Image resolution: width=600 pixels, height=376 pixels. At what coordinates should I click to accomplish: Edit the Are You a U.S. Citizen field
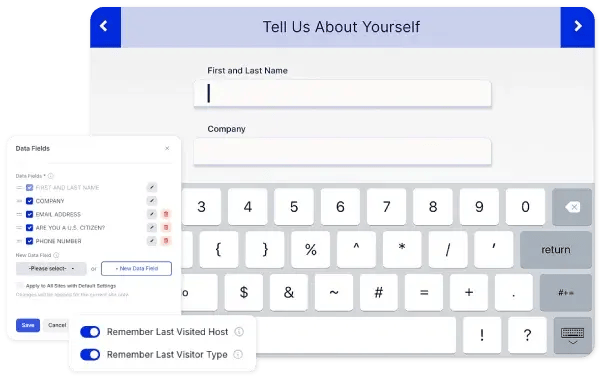pyautogui.click(x=152, y=228)
